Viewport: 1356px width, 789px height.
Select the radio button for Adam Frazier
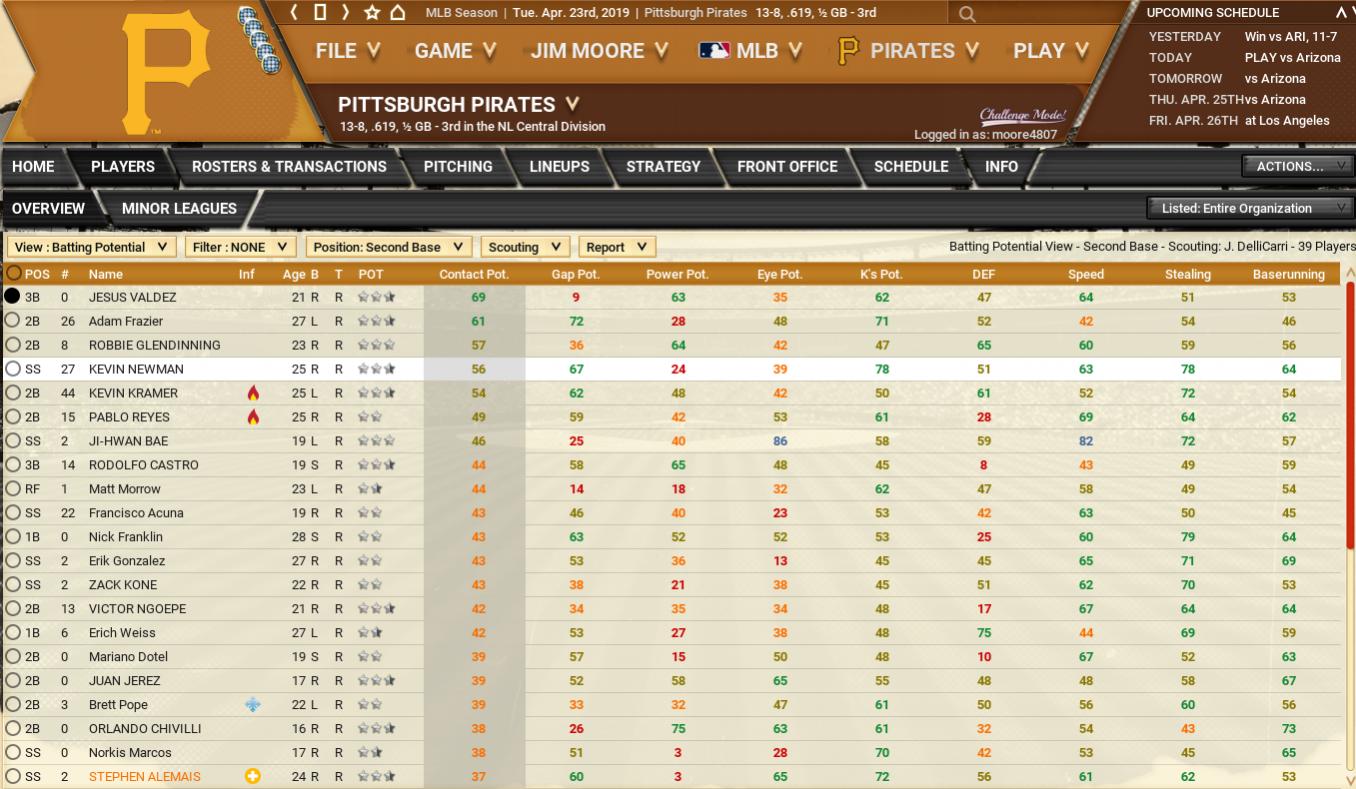coord(13,321)
